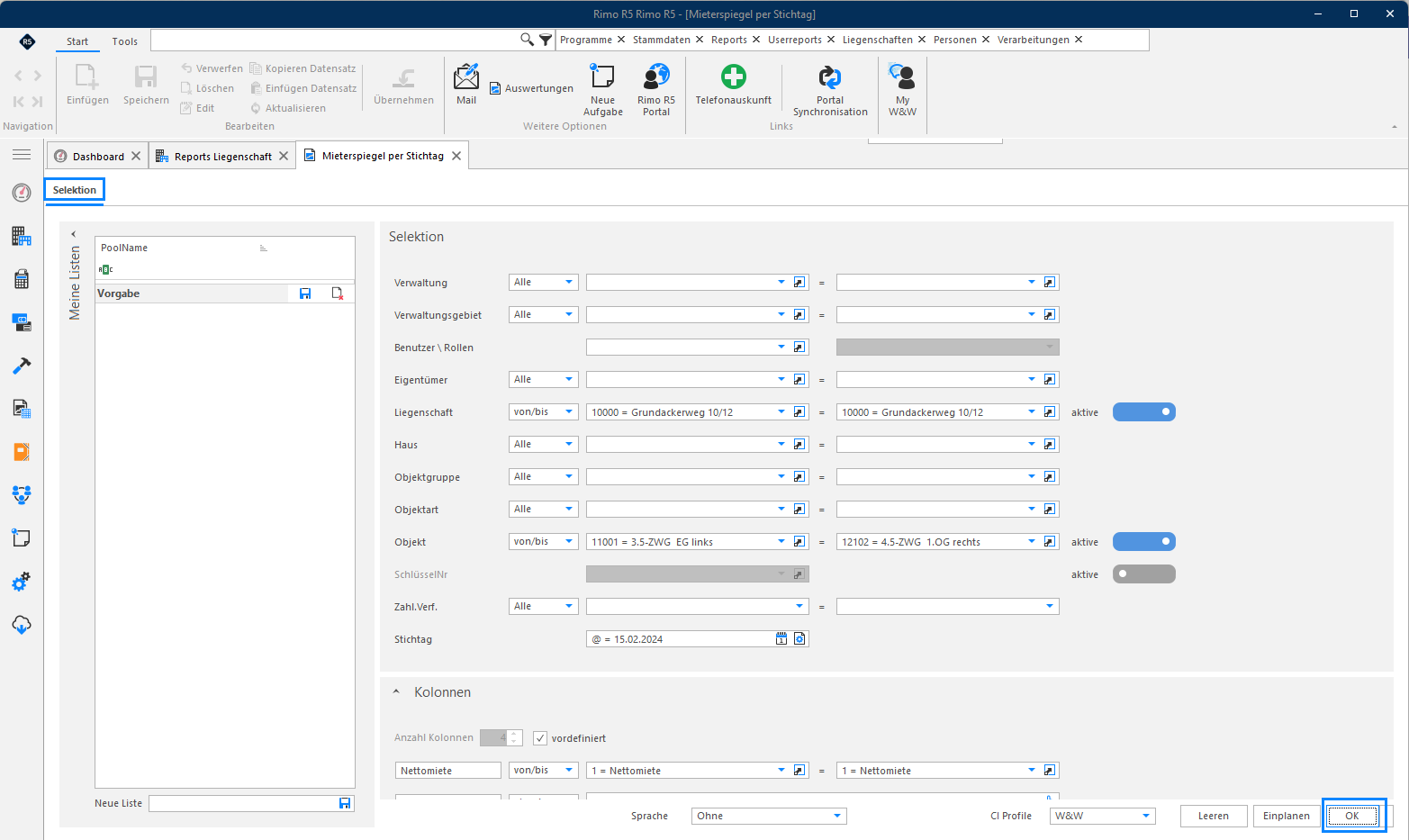Screen dimensions: 1409x840
Task: Click the dashboard gauge icon in sidebar
Action: click(22, 192)
